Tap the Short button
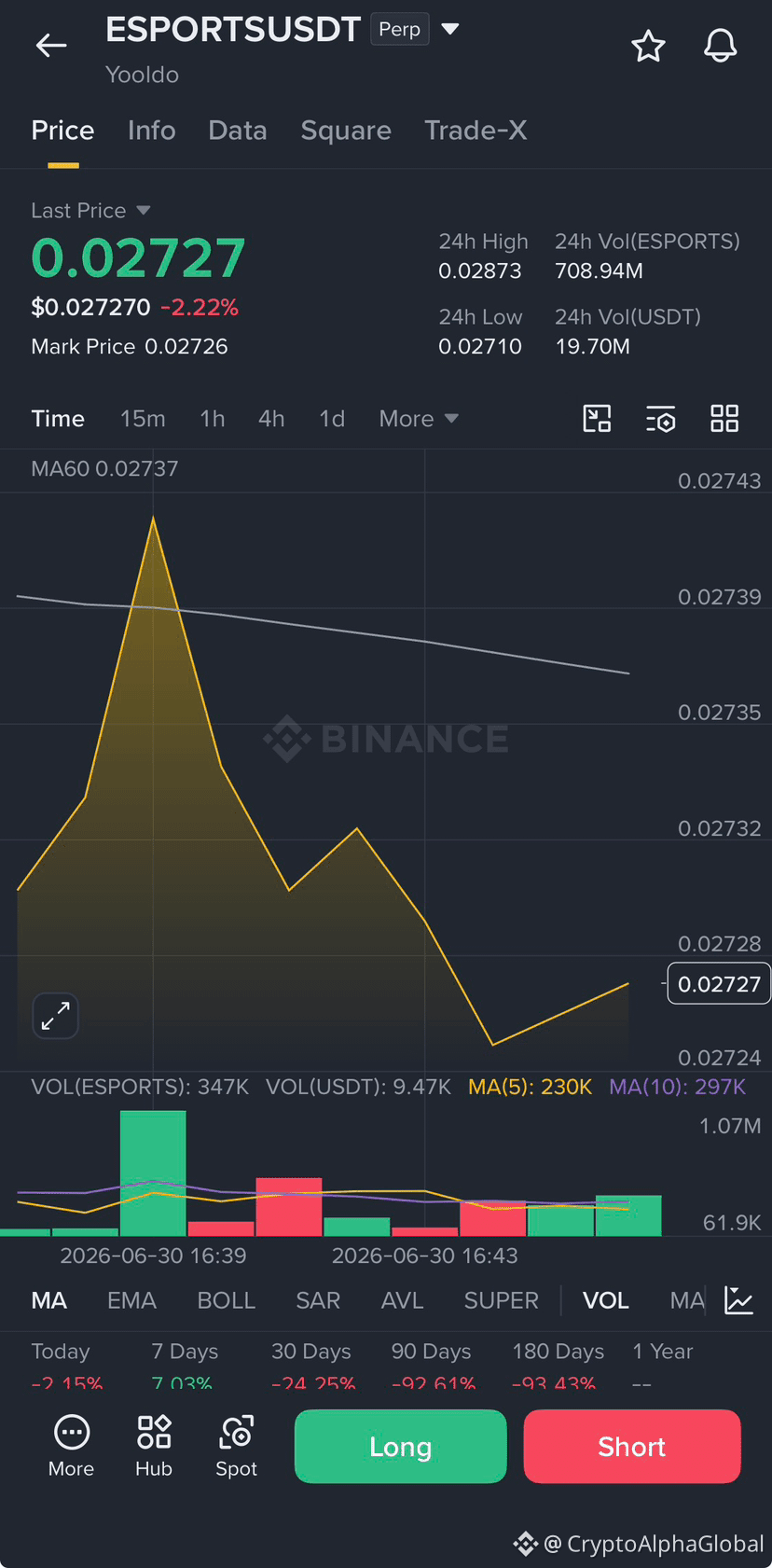The height and width of the screenshot is (1568, 772). [x=632, y=1447]
